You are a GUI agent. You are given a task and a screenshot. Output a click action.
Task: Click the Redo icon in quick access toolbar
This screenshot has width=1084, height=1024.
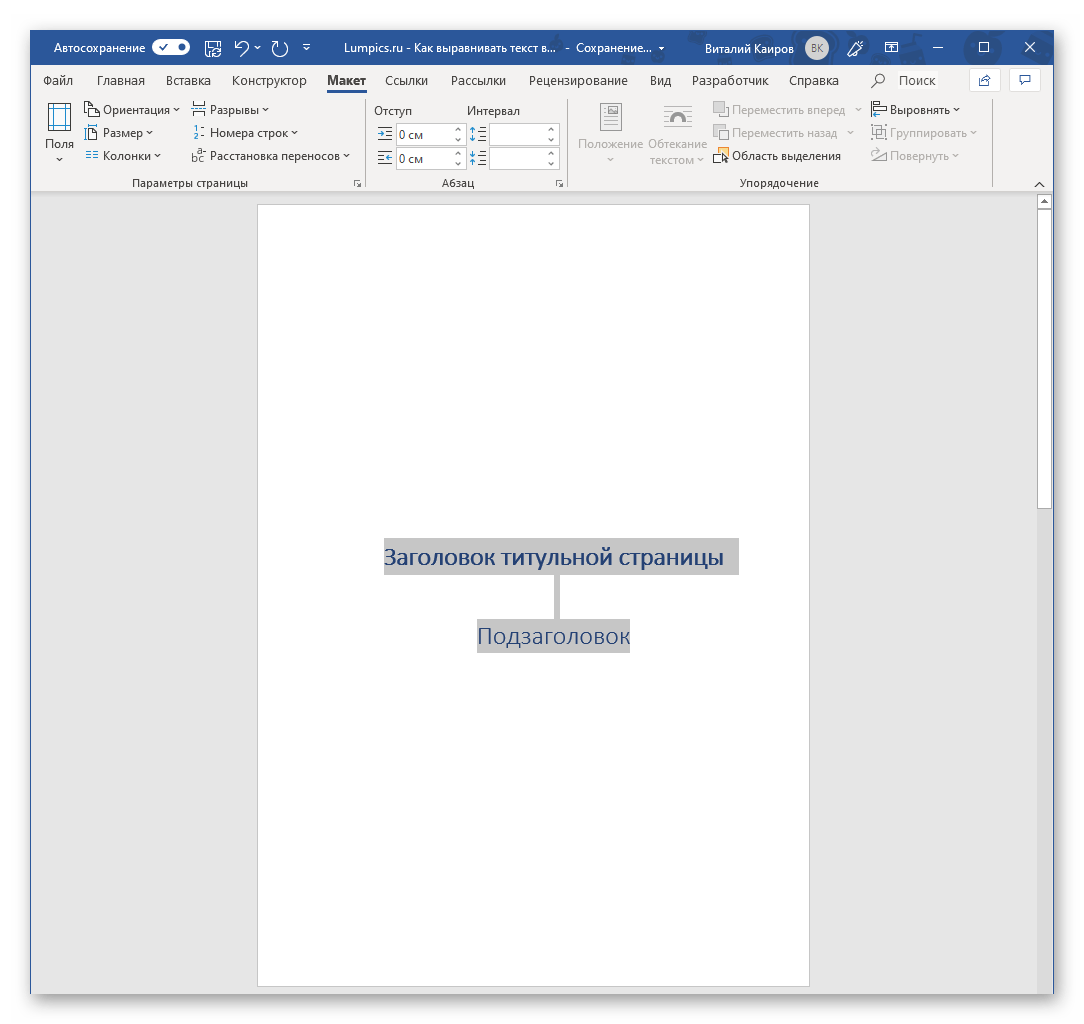(x=279, y=47)
